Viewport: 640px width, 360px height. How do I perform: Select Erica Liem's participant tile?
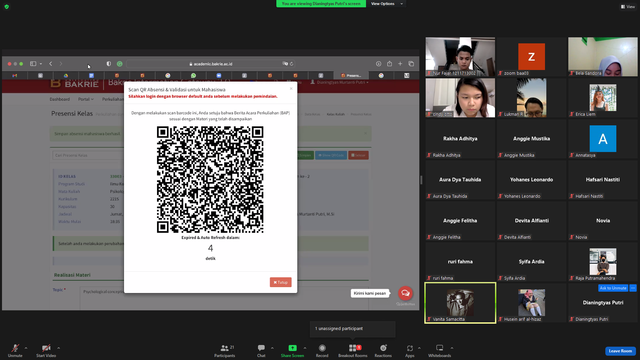point(603,98)
